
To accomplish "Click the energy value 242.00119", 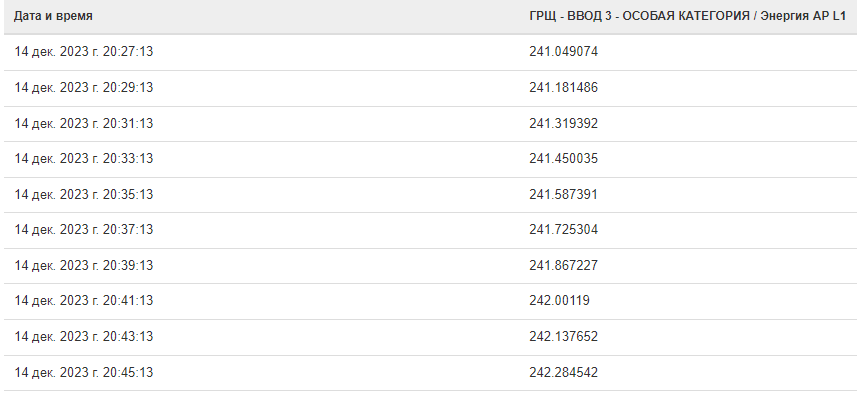I will pos(560,301).
